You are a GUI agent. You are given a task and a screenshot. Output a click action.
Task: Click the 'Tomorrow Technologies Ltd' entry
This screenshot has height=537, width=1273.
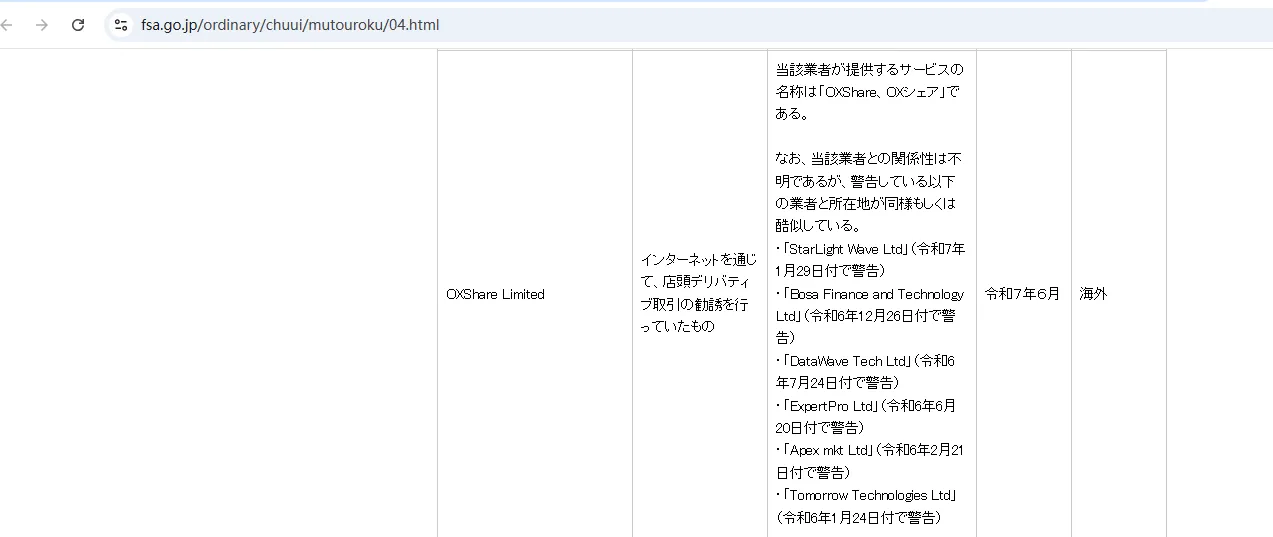pos(870,495)
